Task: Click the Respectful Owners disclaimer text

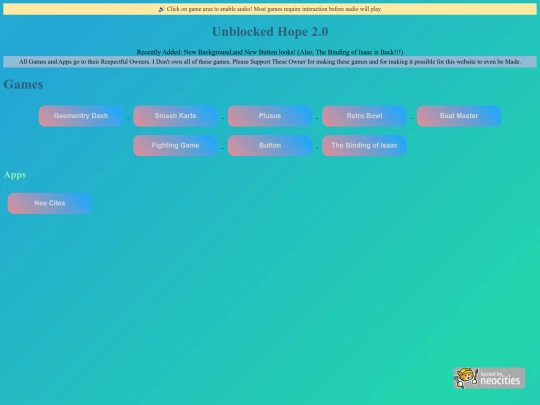Action: pyautogui.click(x=270, y=62)
